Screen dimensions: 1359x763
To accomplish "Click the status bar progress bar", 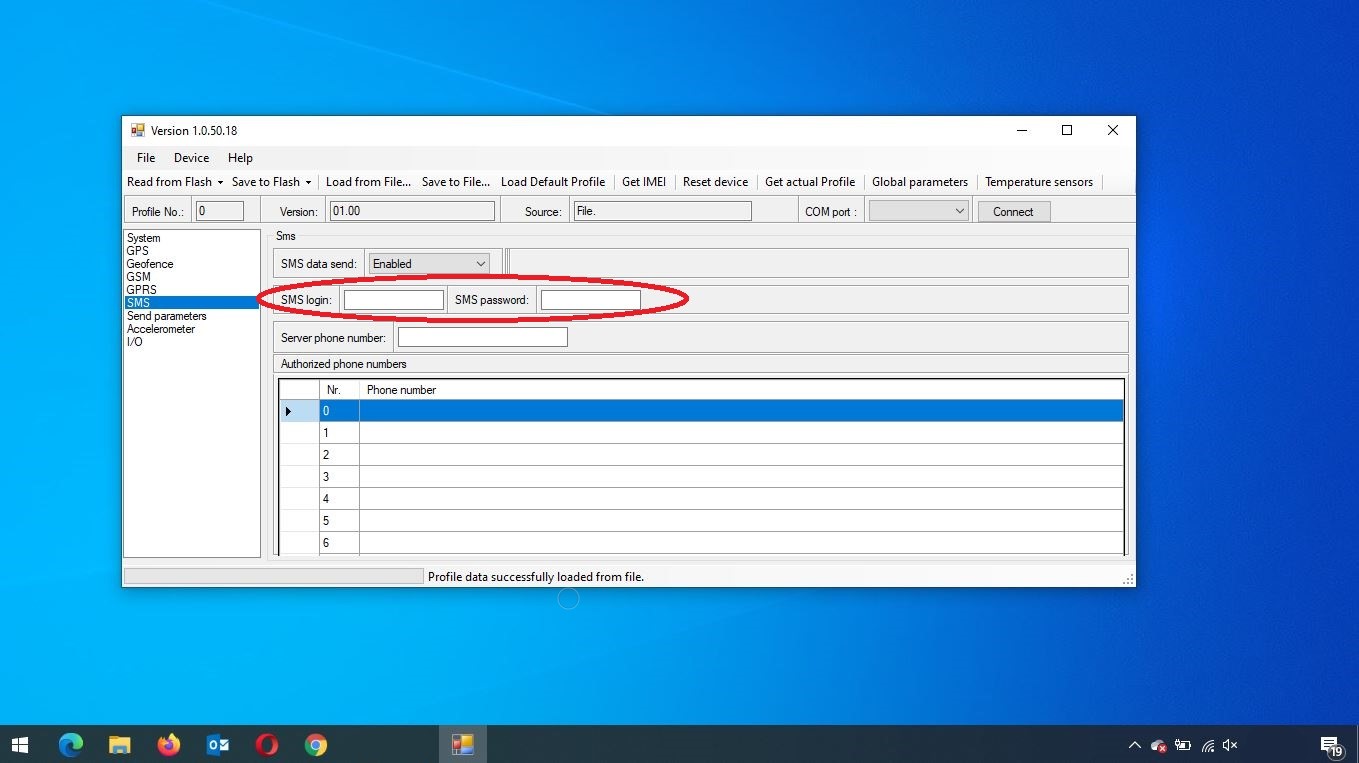I will pos(273,577).
